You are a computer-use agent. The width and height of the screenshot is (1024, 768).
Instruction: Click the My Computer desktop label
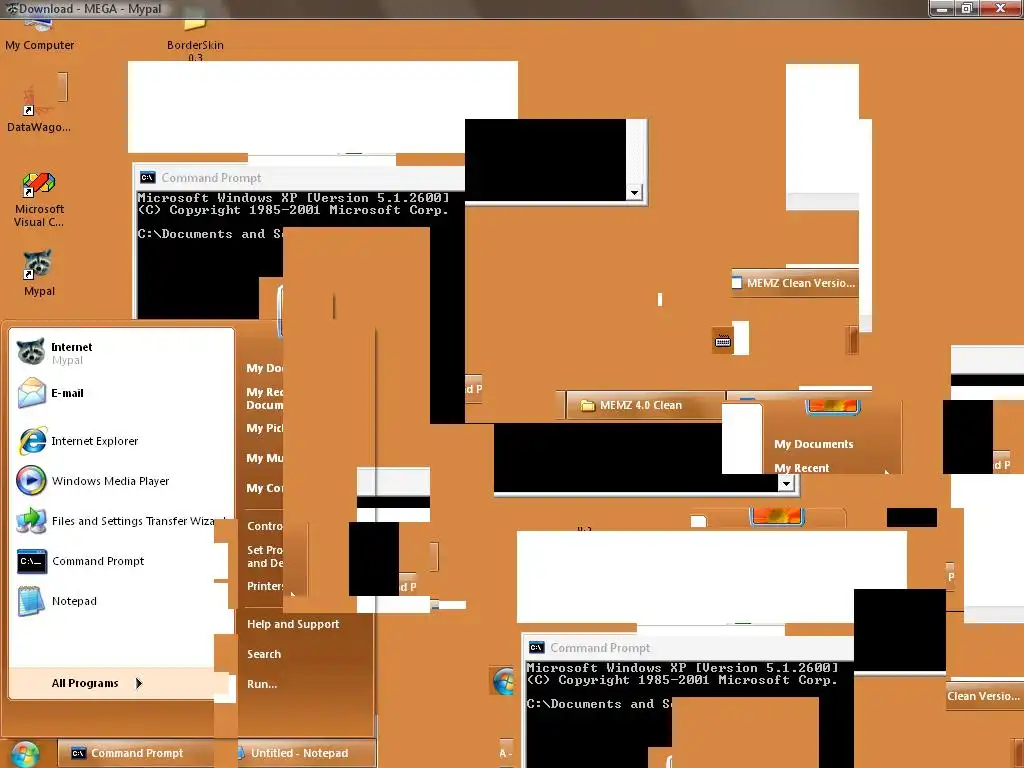click(39, 45)
